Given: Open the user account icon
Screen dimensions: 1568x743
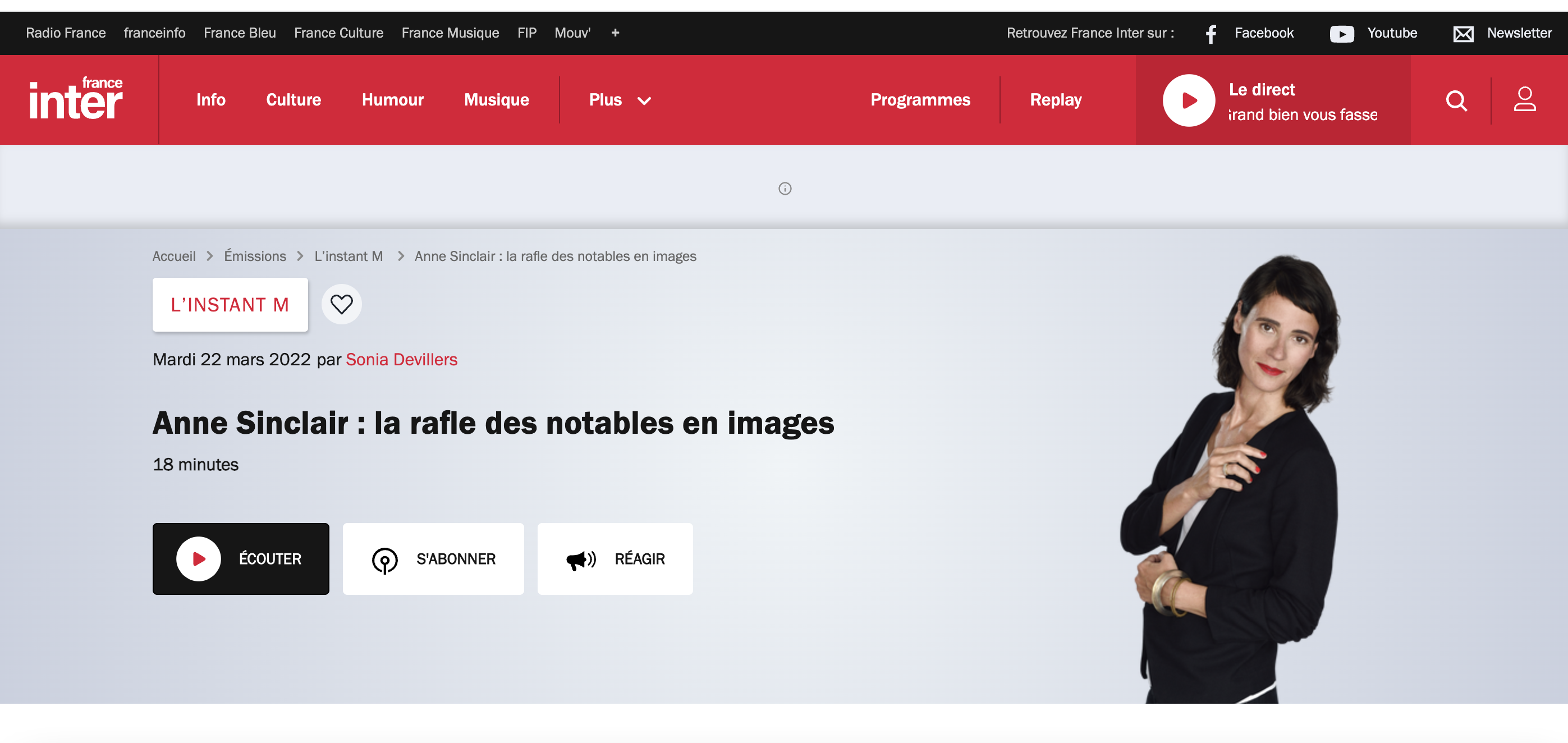Looking at the screenshot, I should (1525, 99).
